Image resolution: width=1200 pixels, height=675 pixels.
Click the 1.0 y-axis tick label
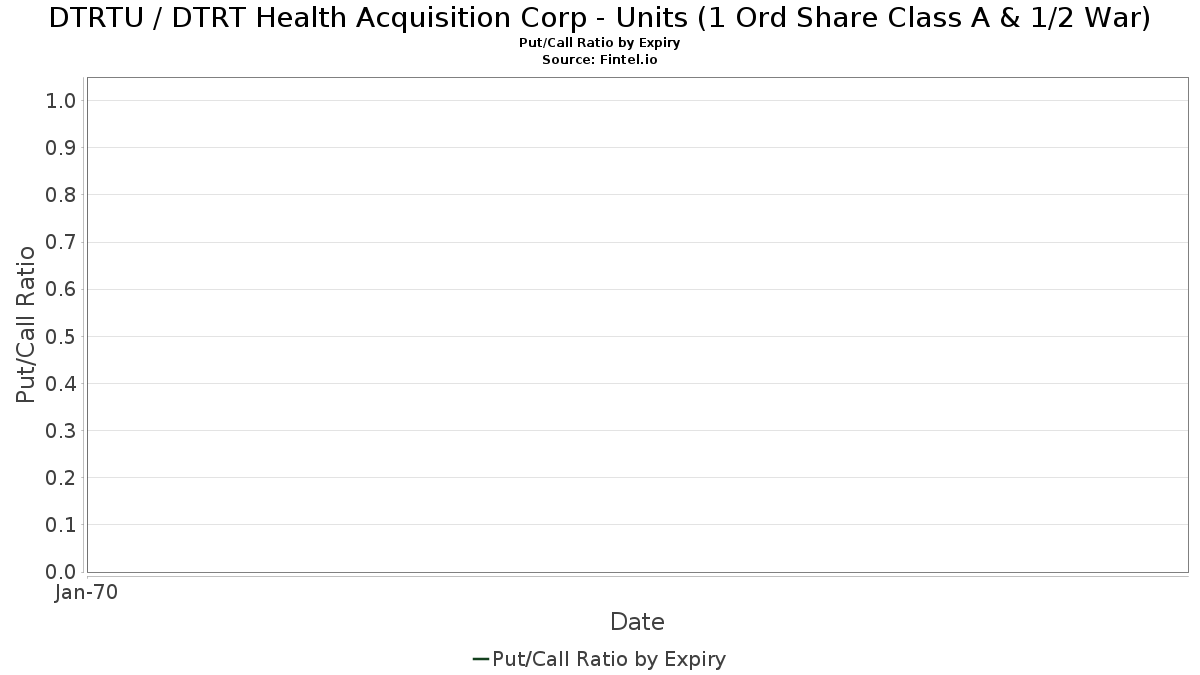click(61, 101)
